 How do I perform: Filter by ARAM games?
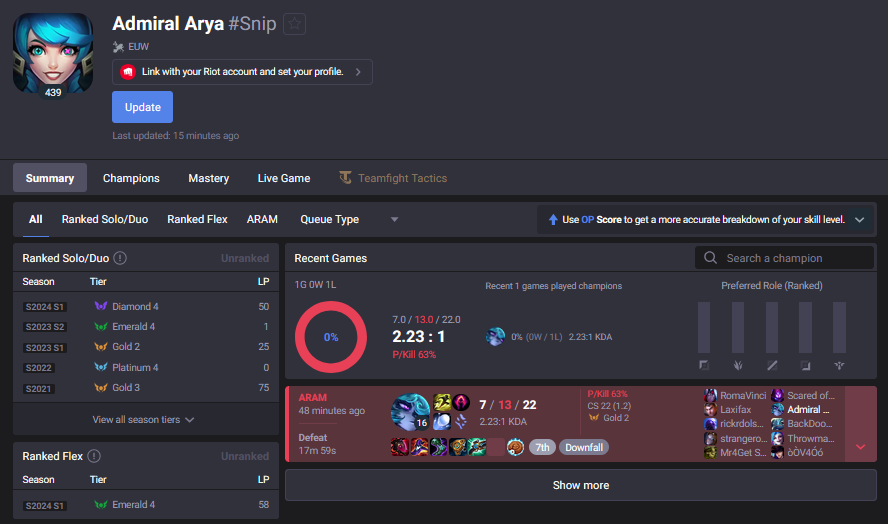[262, 219]
